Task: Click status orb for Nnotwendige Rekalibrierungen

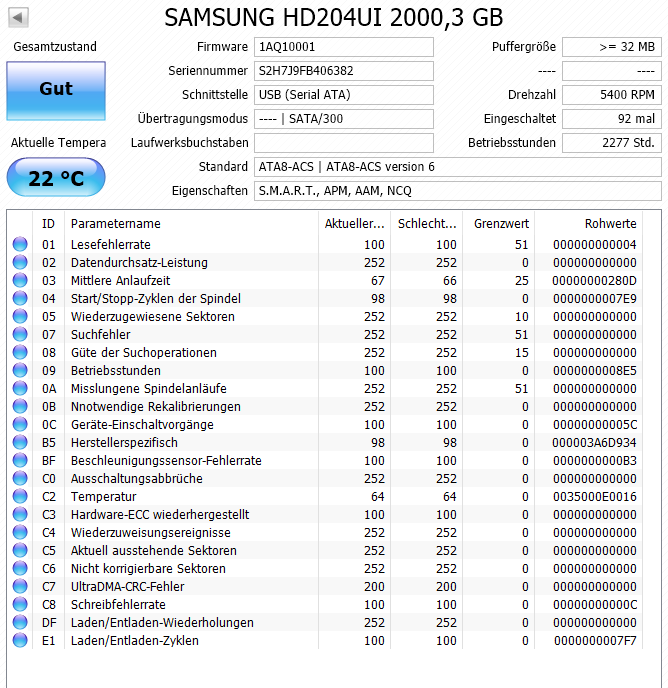Action: [20, 406]
